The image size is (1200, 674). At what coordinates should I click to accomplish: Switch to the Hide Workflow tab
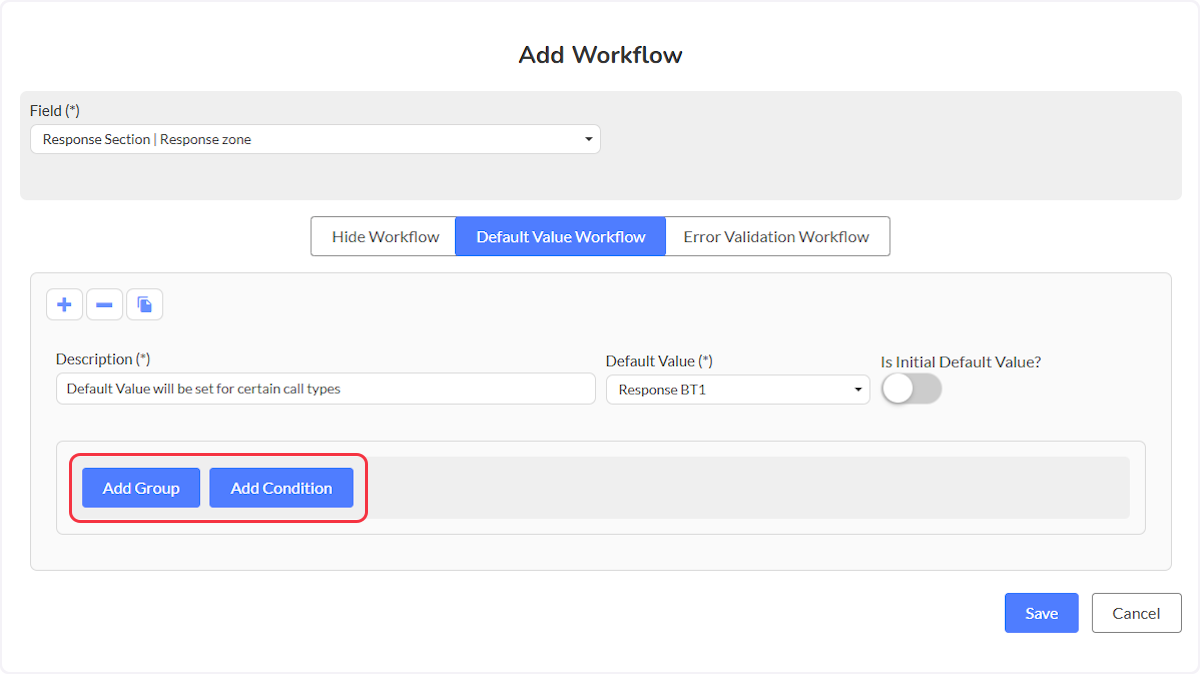click(384, 237)
